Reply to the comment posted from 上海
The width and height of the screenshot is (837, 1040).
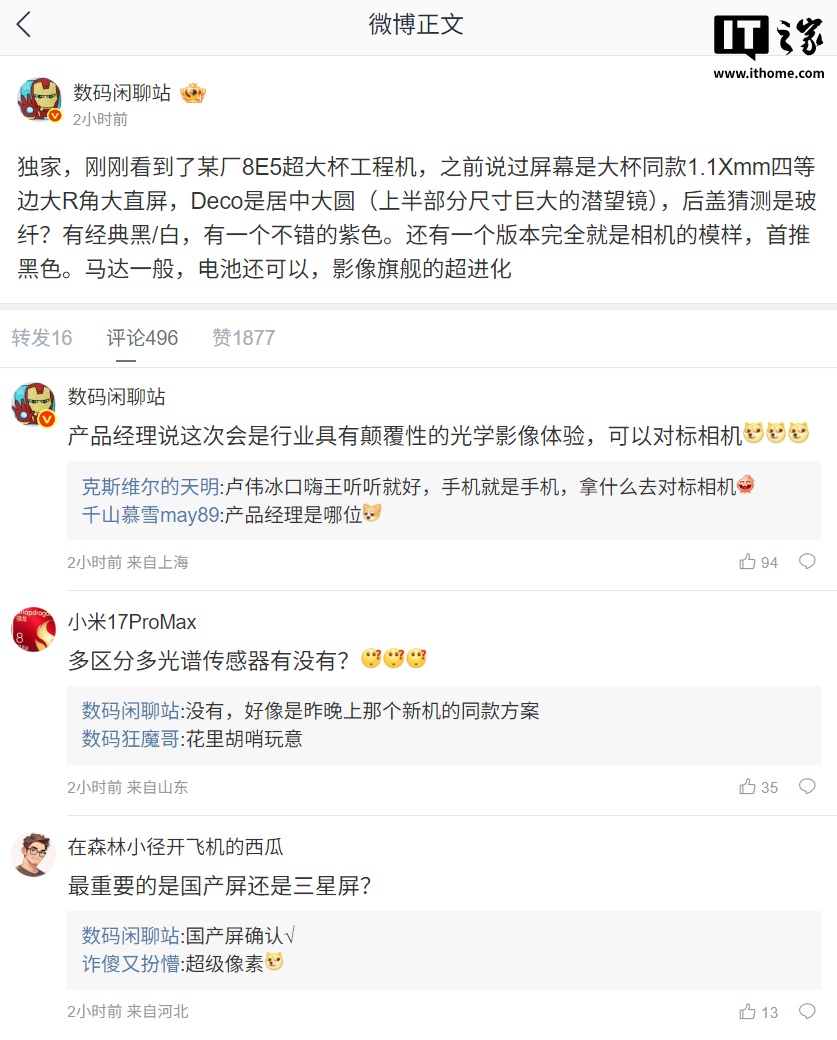pos(807,562)
